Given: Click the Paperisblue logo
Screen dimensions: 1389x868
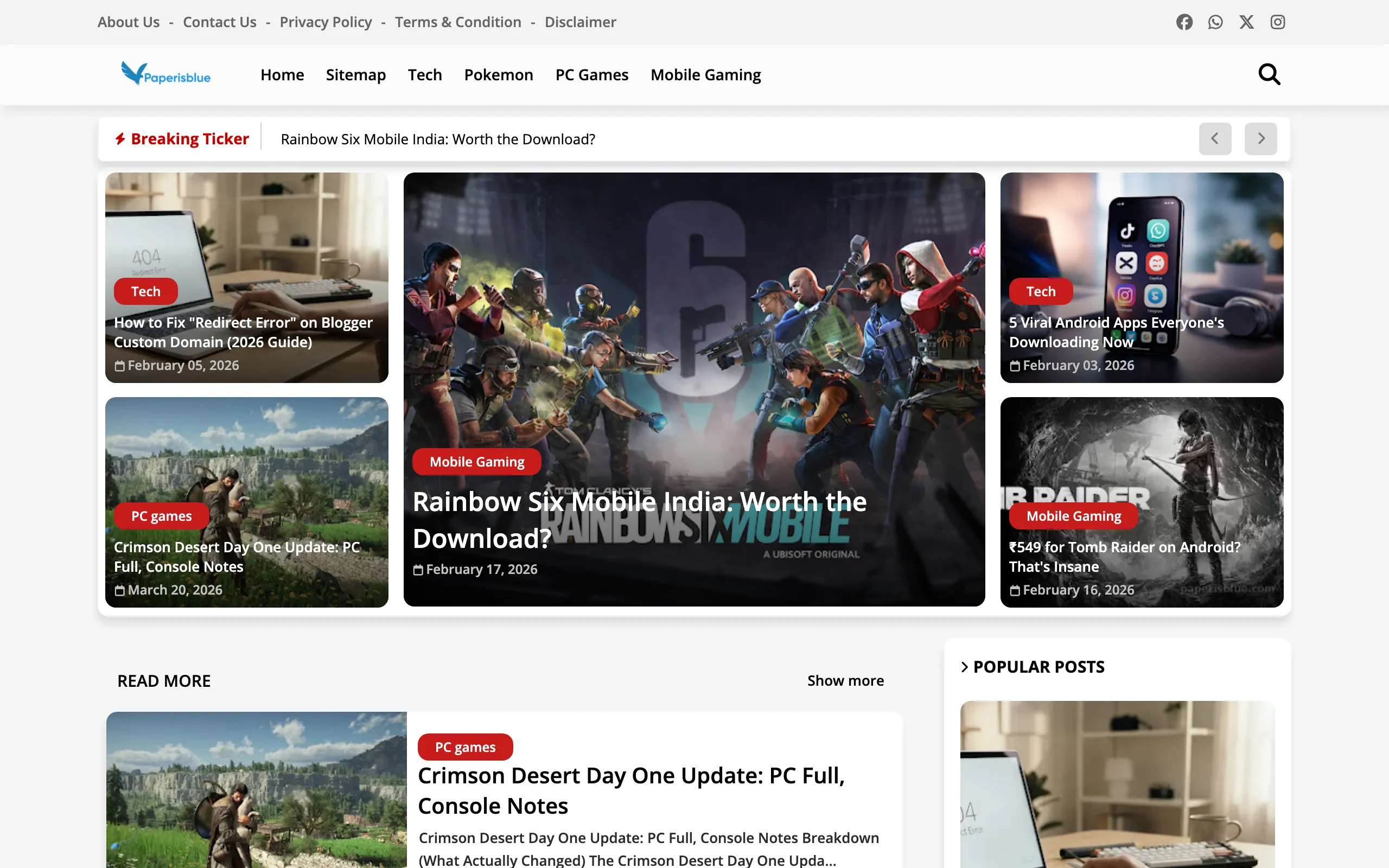Looking at the screenshot, I should click(166, 73).
